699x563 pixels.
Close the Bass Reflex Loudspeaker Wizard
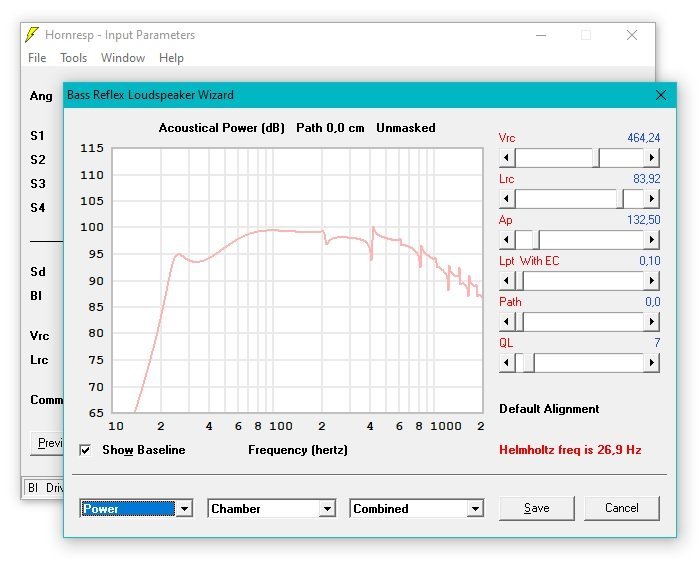click(661, 95)
